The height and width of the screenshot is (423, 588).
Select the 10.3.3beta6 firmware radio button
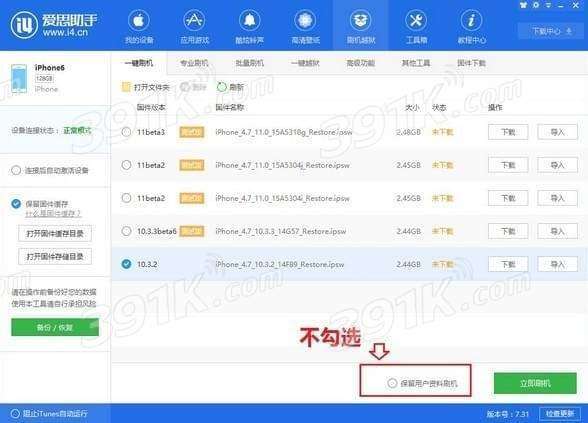[x=126, y=231]
